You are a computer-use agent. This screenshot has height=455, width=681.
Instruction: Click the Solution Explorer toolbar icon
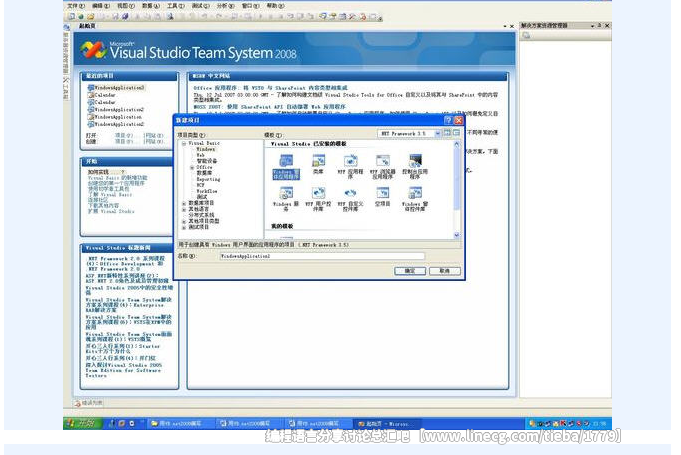pyautogui.click(x=323, y=16)
